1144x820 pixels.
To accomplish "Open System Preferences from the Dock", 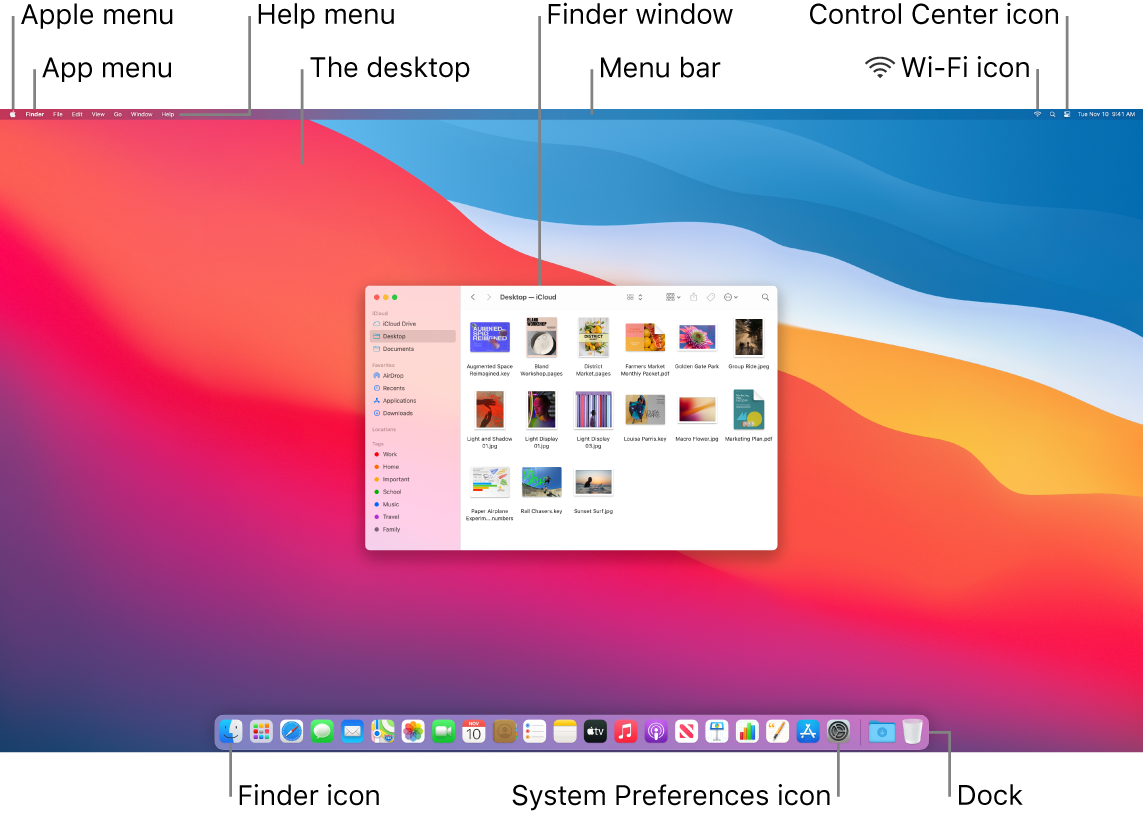I will (838, 731).
